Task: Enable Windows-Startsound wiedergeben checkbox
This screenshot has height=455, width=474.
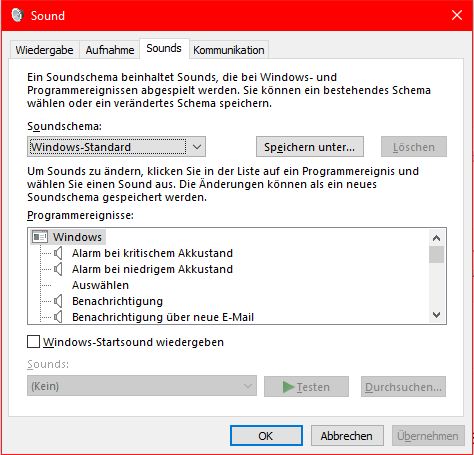Action: coord(33,342)
